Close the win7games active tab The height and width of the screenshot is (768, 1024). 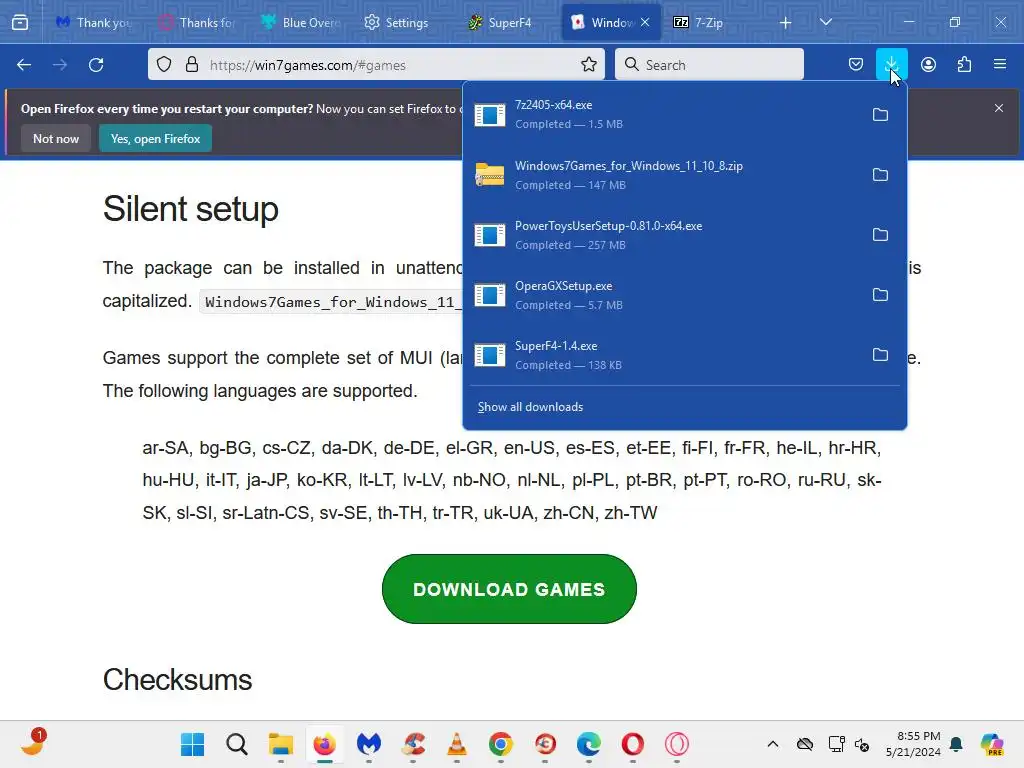coord(645,23)
